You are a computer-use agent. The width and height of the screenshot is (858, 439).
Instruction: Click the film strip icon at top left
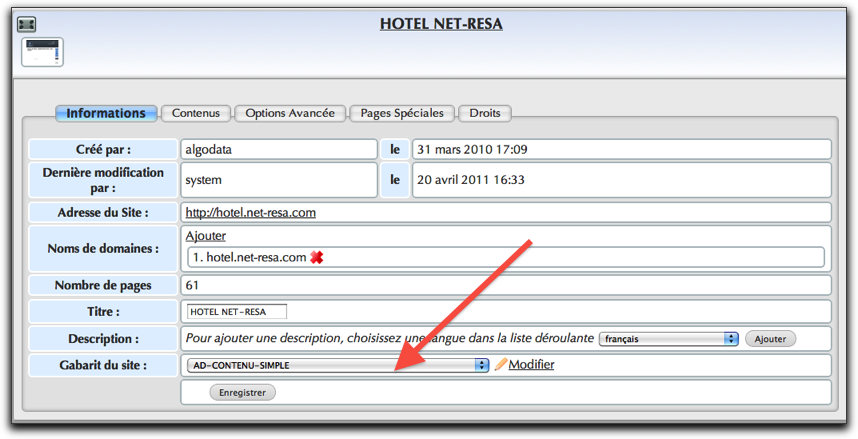[x=26, y=25]
